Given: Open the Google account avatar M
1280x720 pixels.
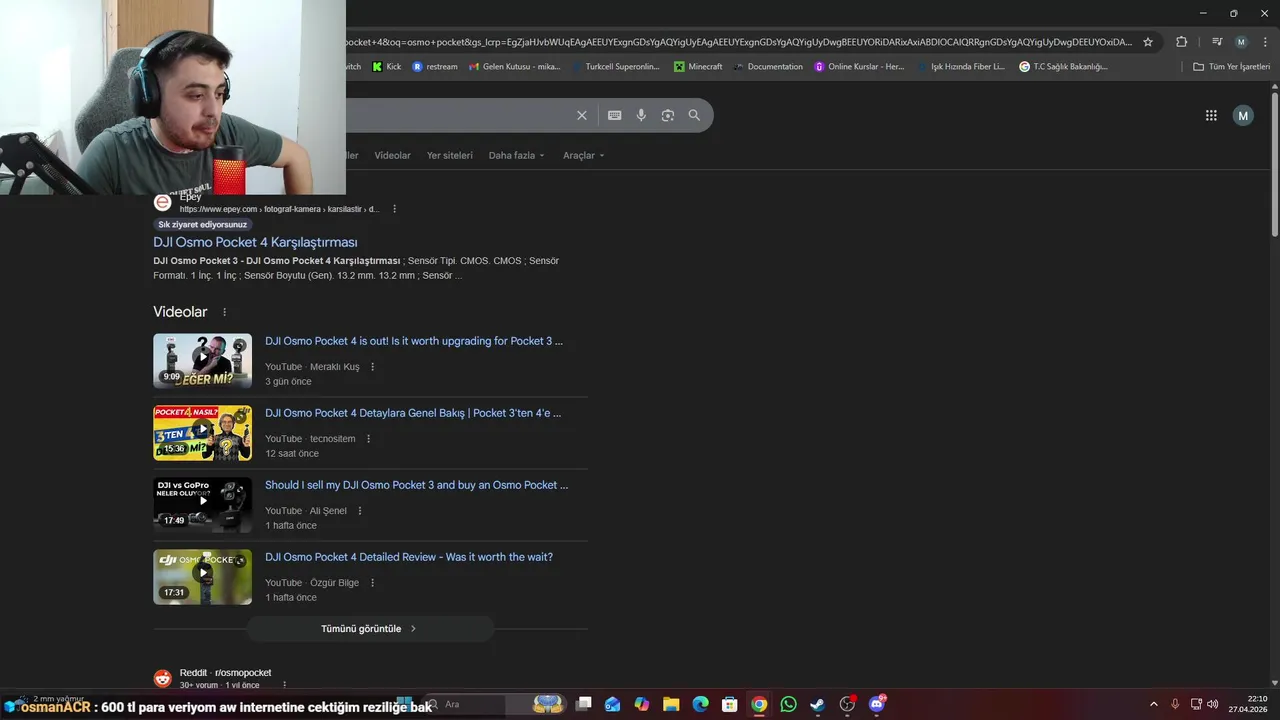Looking at the screenshot, I should (x=1243, y=115).
